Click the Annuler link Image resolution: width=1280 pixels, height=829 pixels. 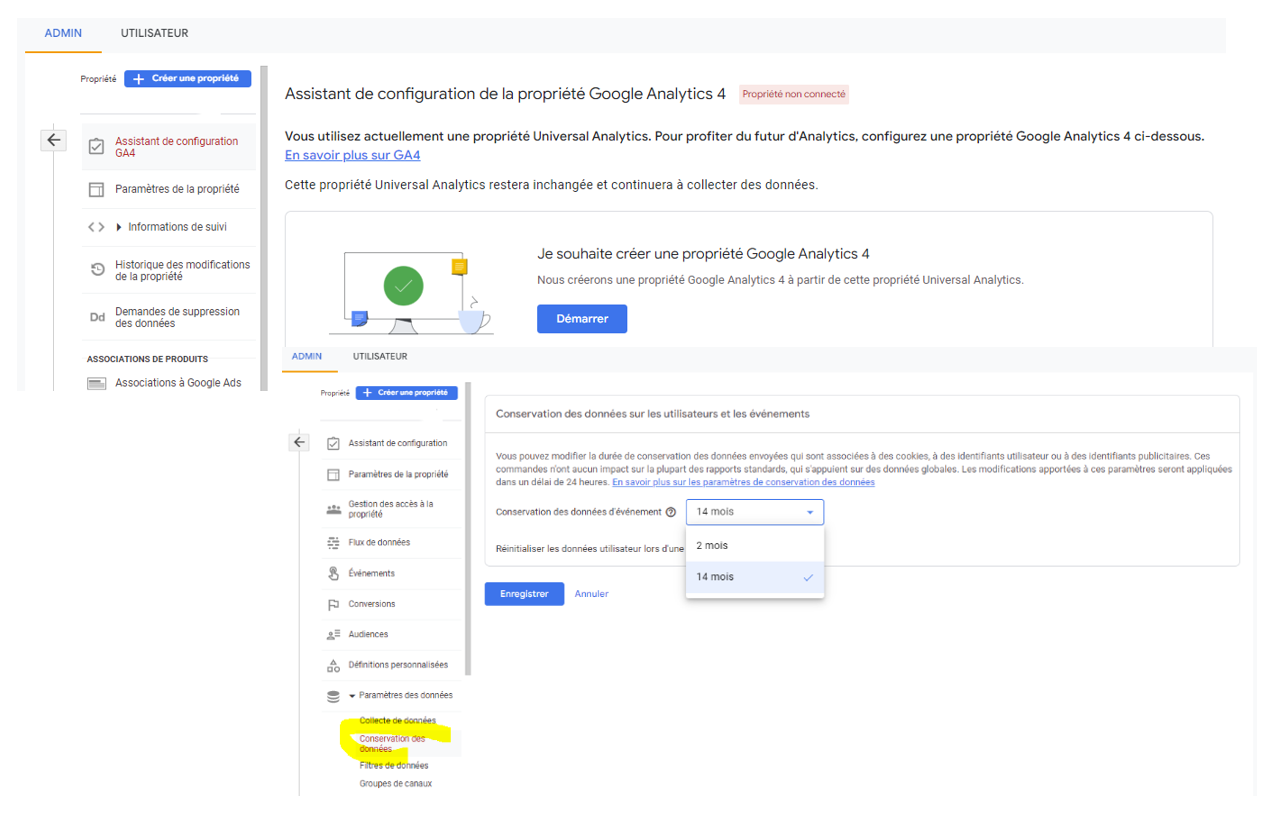591,594
